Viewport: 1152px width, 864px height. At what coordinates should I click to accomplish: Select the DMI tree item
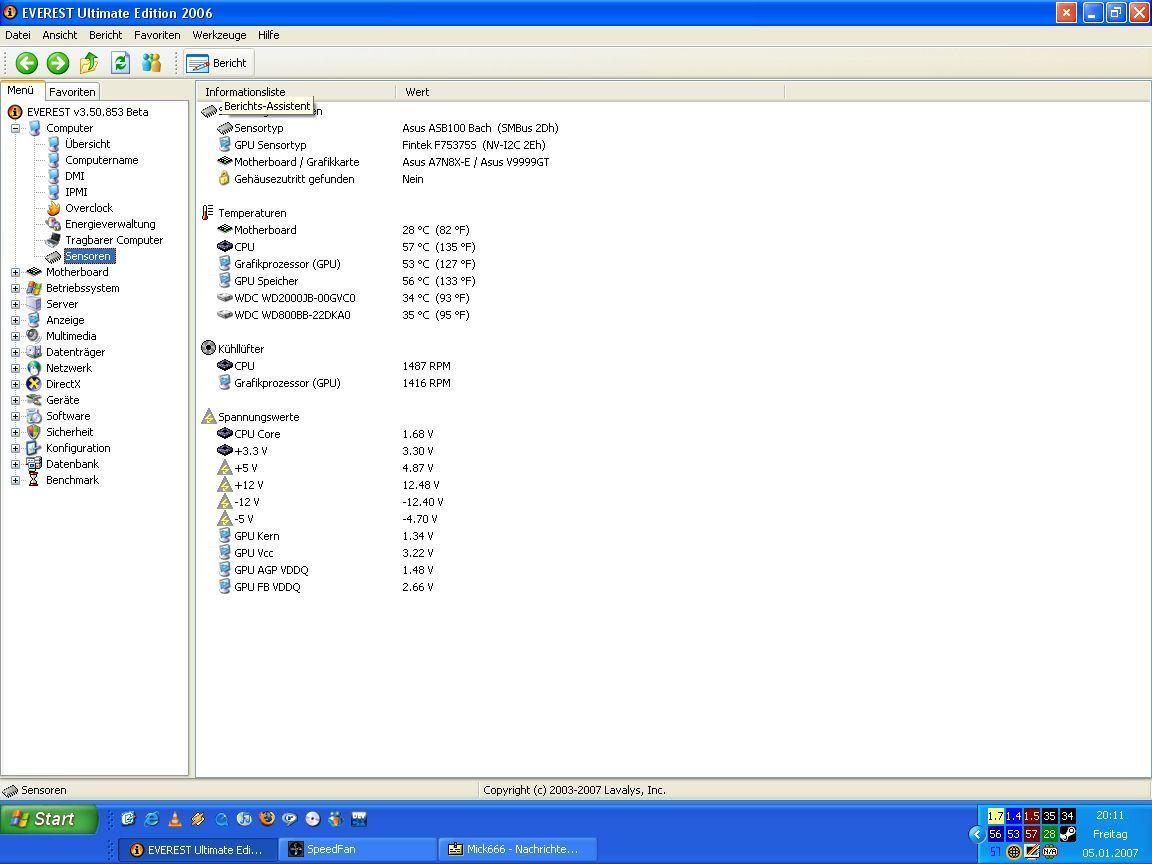(x=75, y=176)
